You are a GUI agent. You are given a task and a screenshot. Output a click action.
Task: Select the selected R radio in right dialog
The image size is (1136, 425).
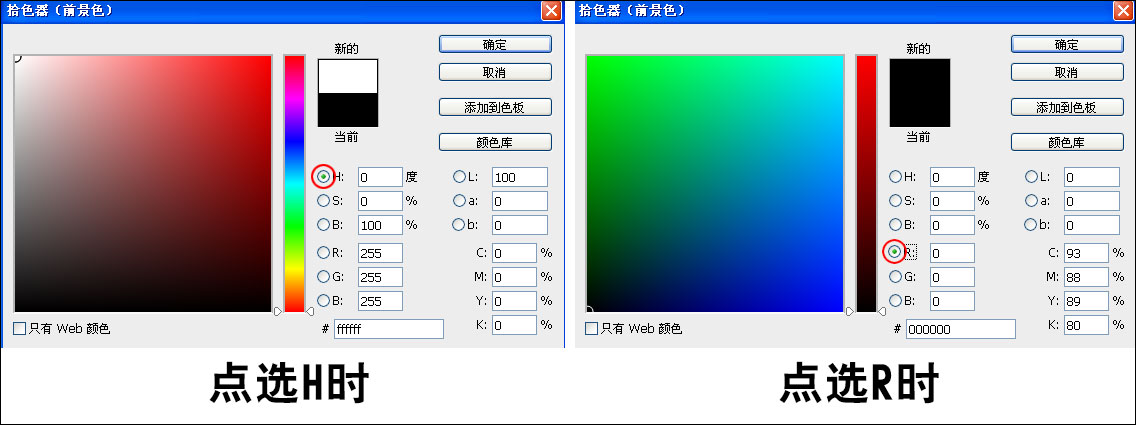895,252
